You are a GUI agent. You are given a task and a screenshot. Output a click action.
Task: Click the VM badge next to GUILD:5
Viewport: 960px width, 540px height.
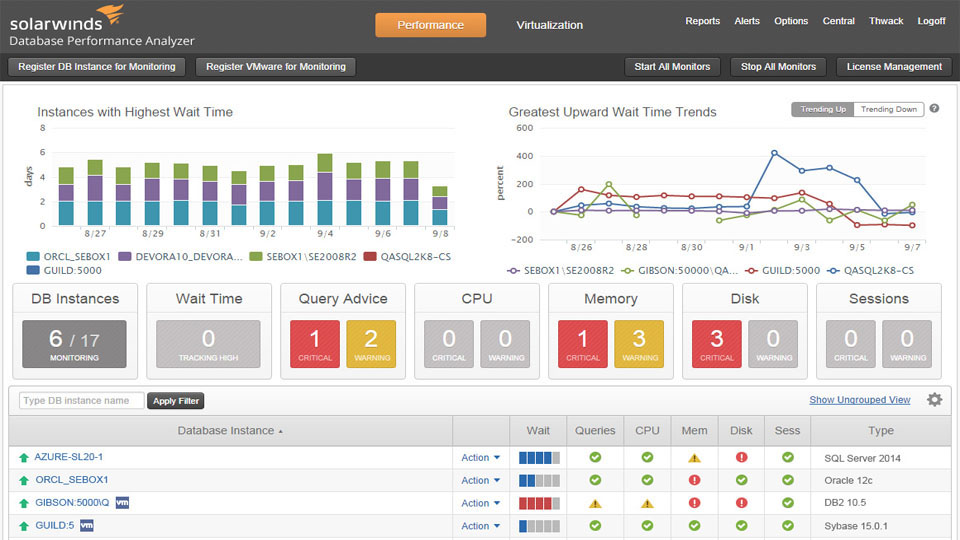87,526
